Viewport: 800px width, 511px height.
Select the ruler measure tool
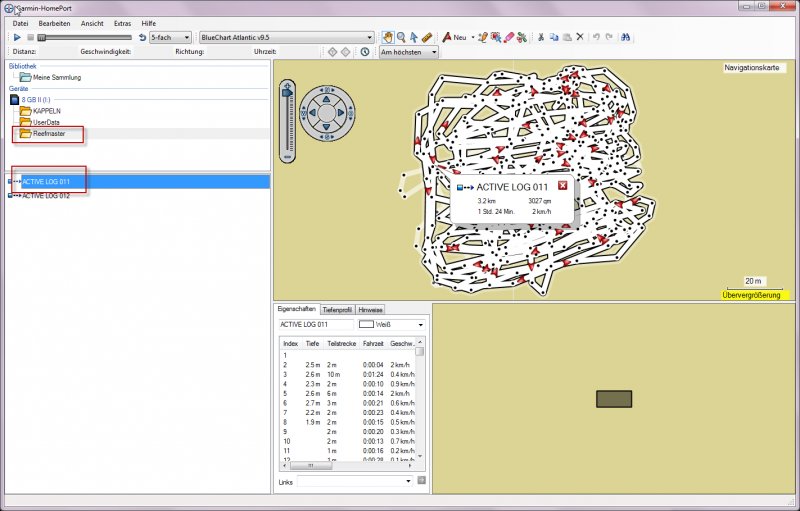coord(427,37)
